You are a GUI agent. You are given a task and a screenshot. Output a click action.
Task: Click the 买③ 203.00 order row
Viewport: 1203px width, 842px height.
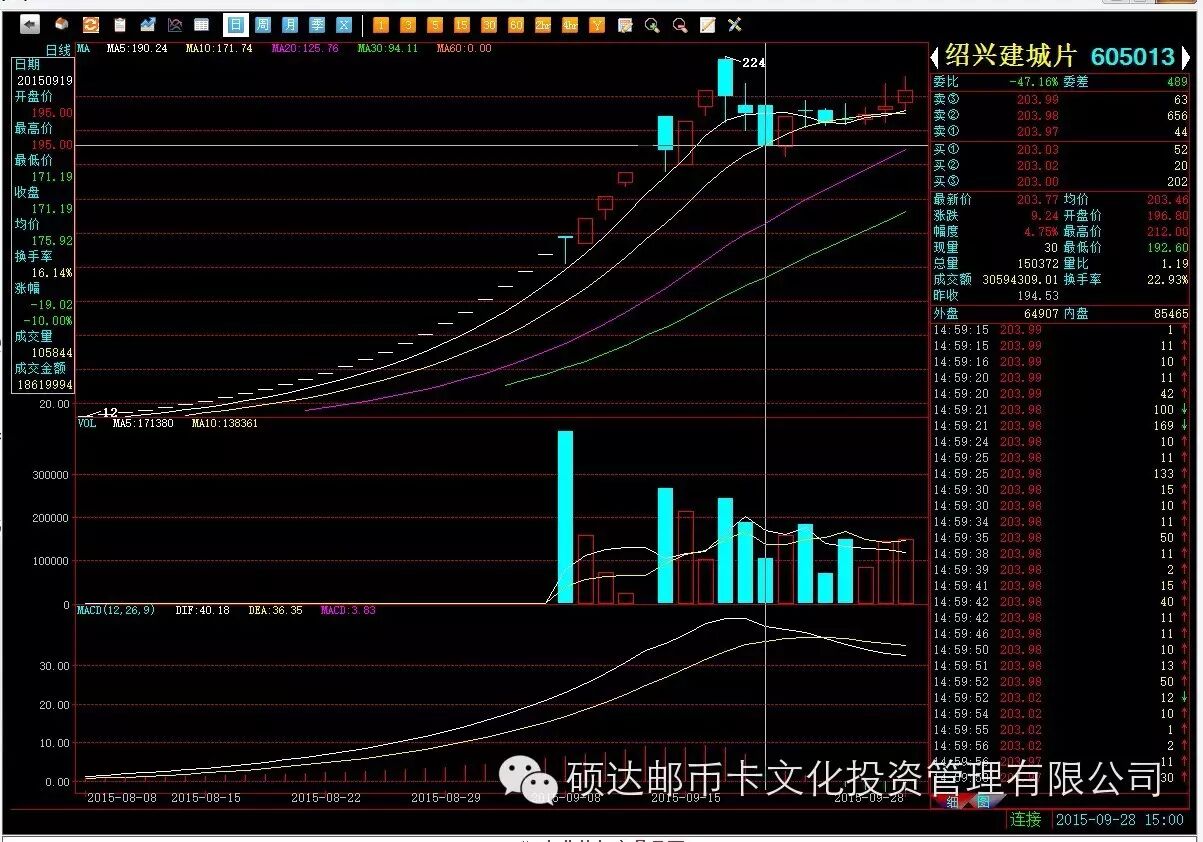click(x=1061, y=181)
